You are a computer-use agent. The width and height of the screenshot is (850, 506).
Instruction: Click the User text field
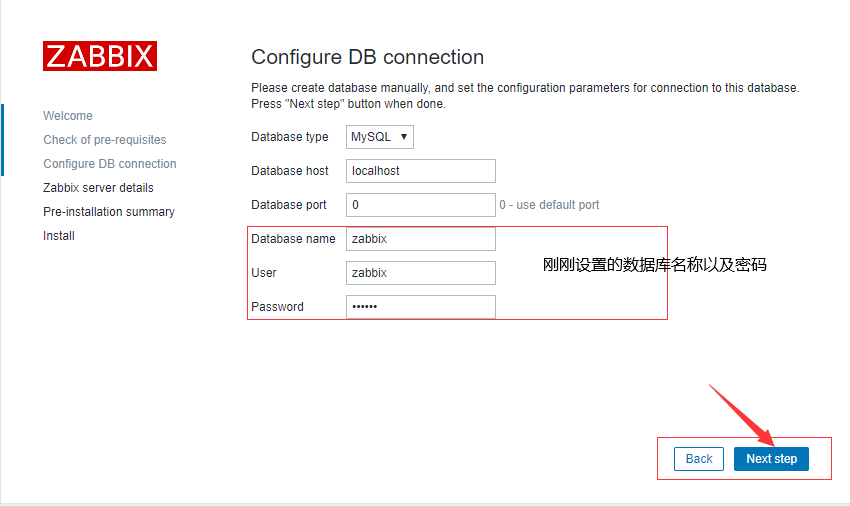421,273
